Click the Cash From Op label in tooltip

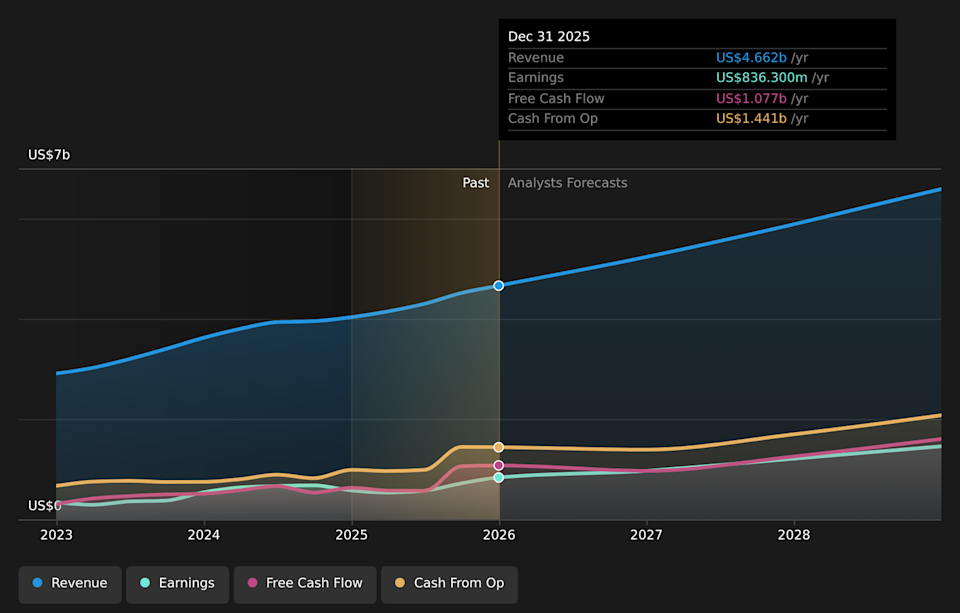coord(553,119)
